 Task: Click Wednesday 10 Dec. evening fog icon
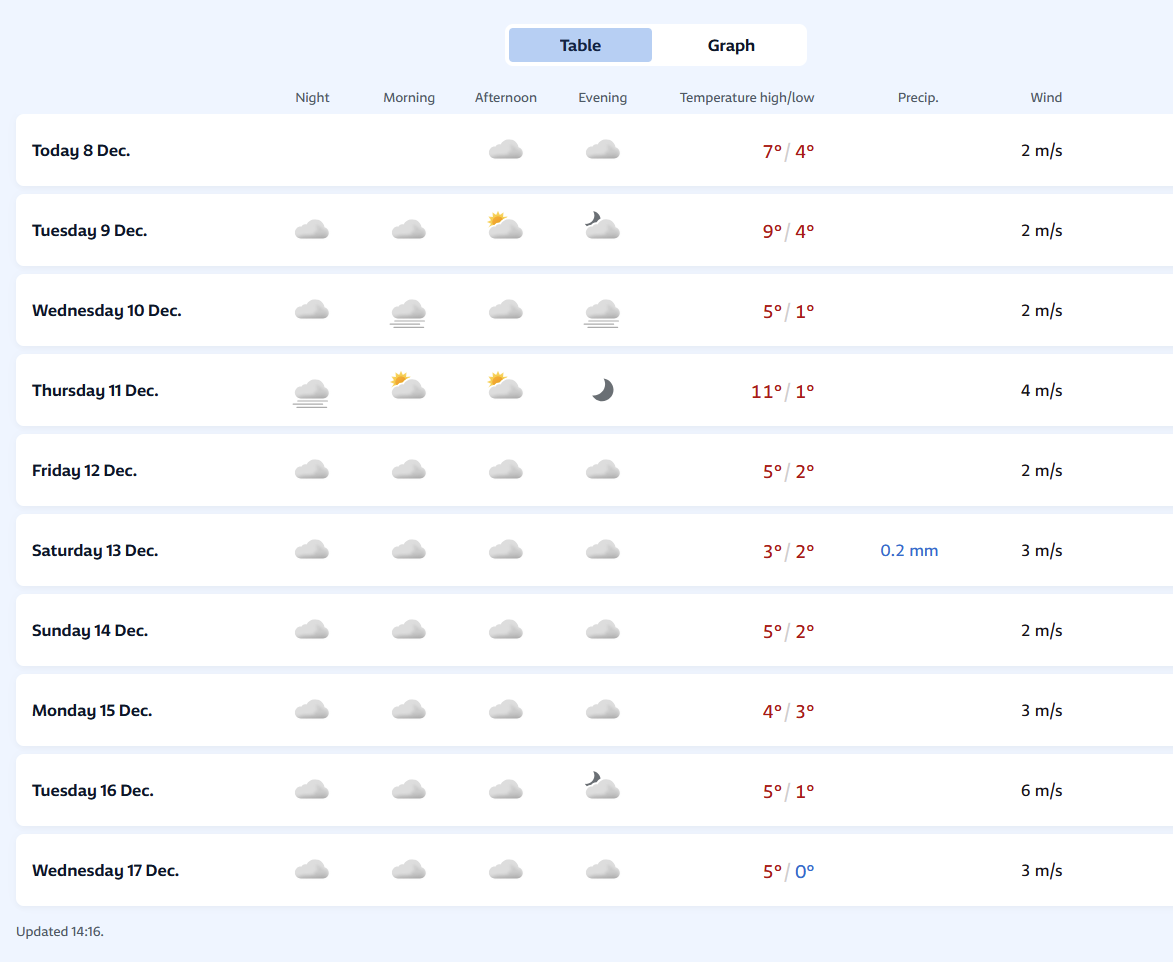pyautogui.click(x=602, y=313)
